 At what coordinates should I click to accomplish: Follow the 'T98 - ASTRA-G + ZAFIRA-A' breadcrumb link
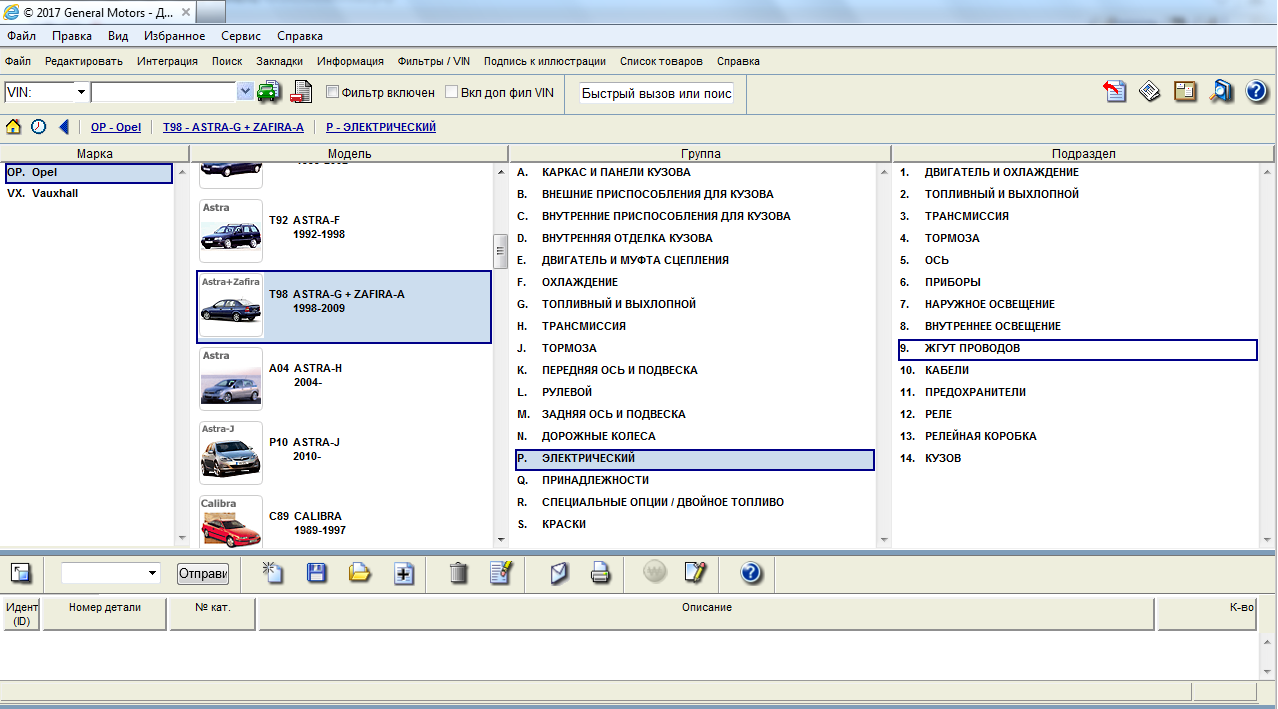tap(233, 127)
